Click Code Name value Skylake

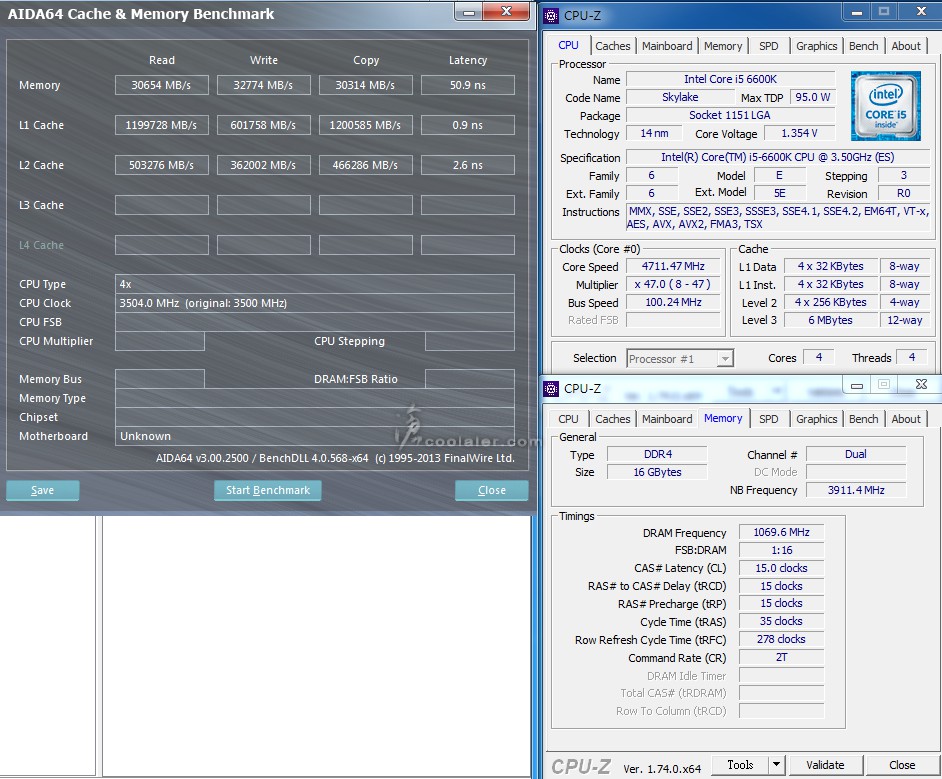[x=680, y=97]
